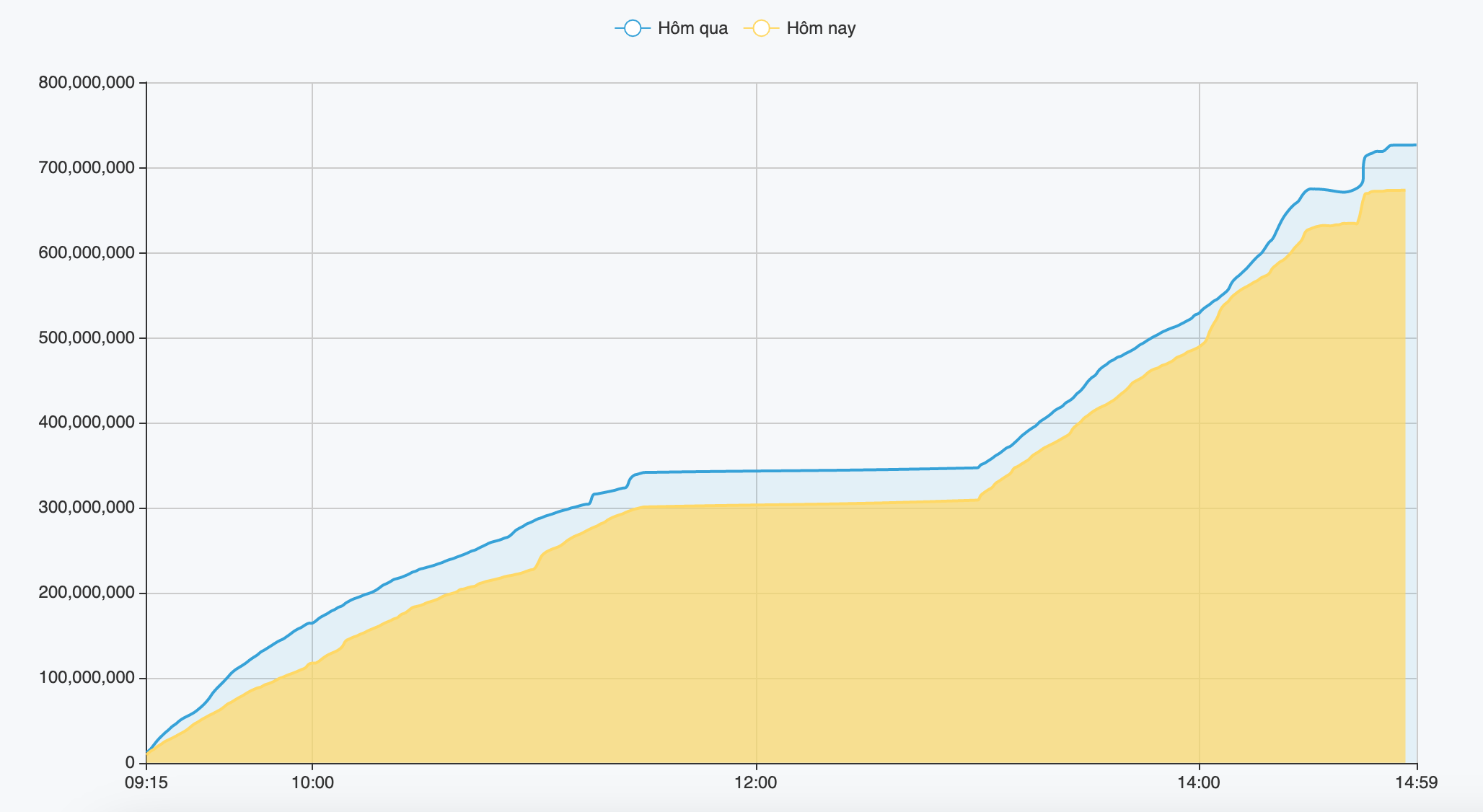
Task: Click the blue Hôm qua legend marker
Action: pos(633,28)
